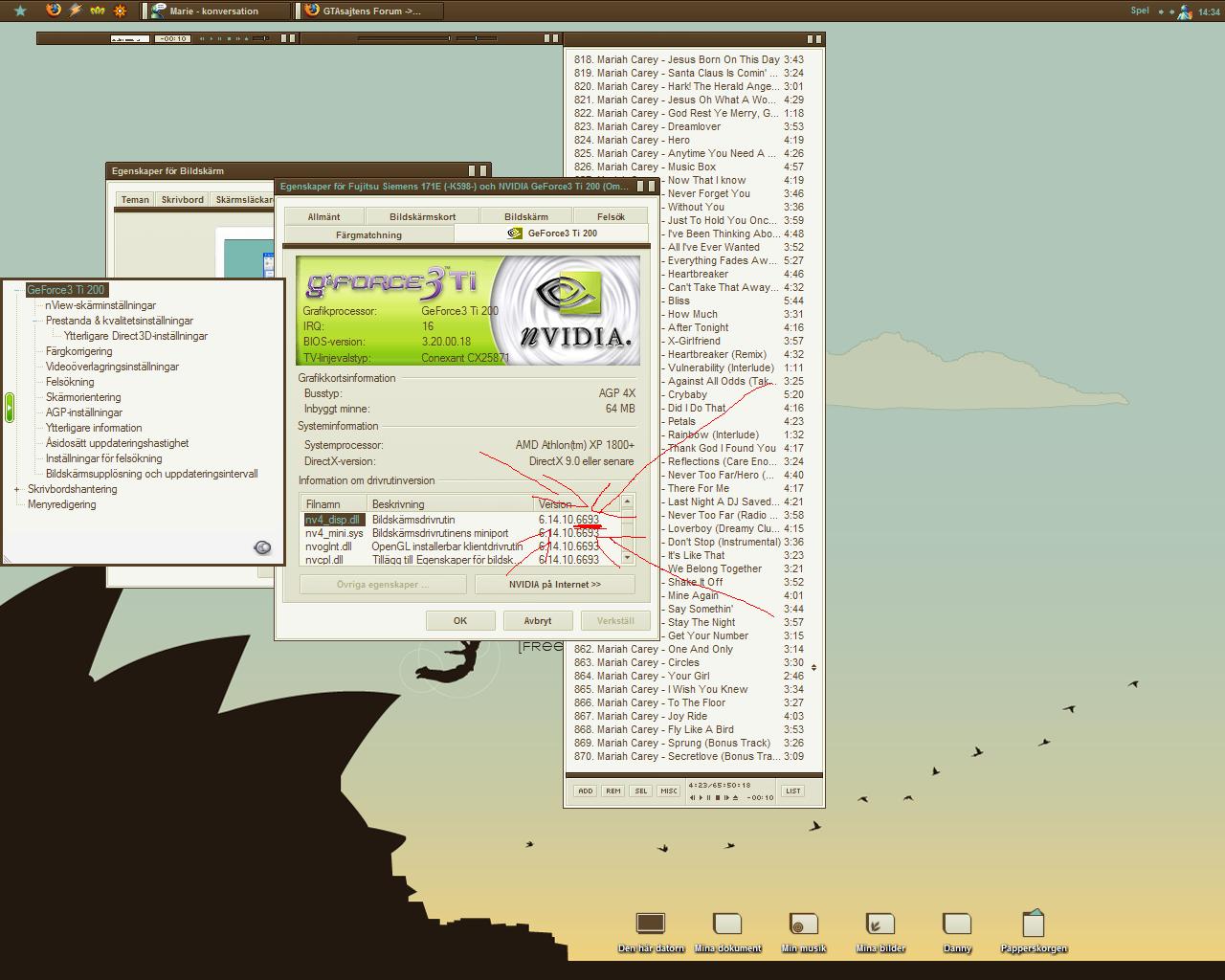This screenshot has height=980, width=1225.
Task: Switch to the Bildskärm tab
Action: coord(525,216)
